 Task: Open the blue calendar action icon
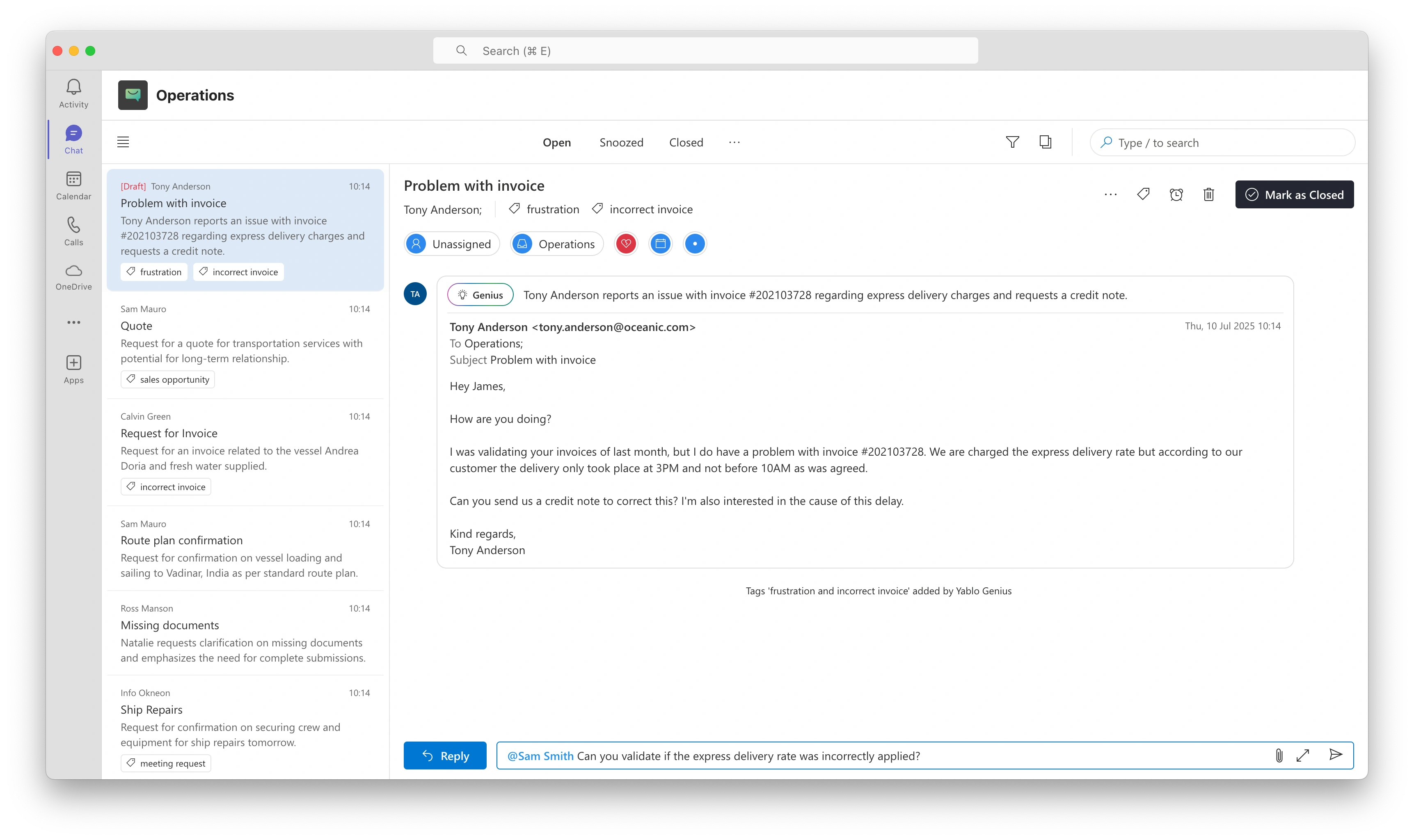pos(660,244)
